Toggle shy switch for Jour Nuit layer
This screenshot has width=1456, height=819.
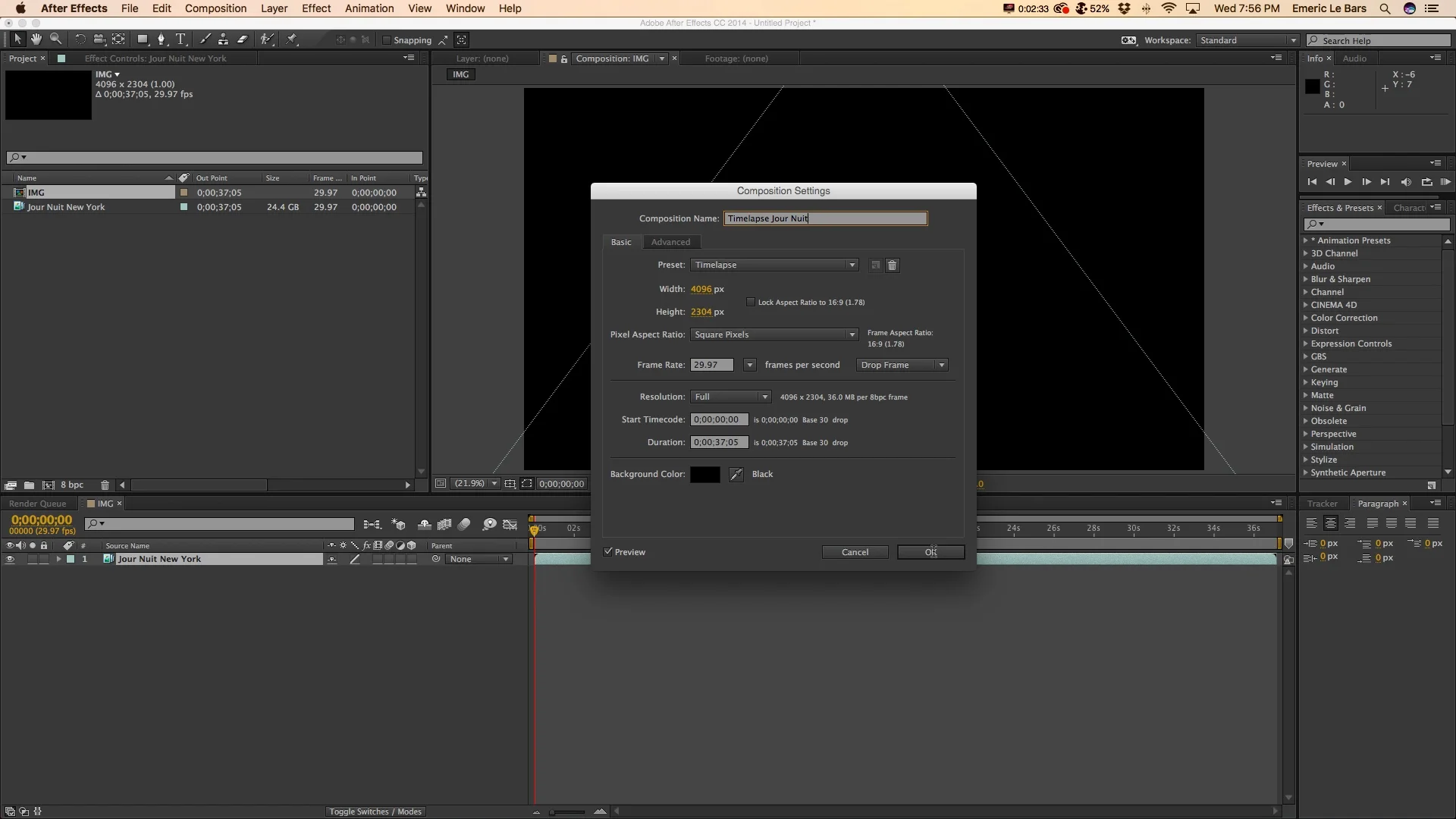[x=332, y=560]
